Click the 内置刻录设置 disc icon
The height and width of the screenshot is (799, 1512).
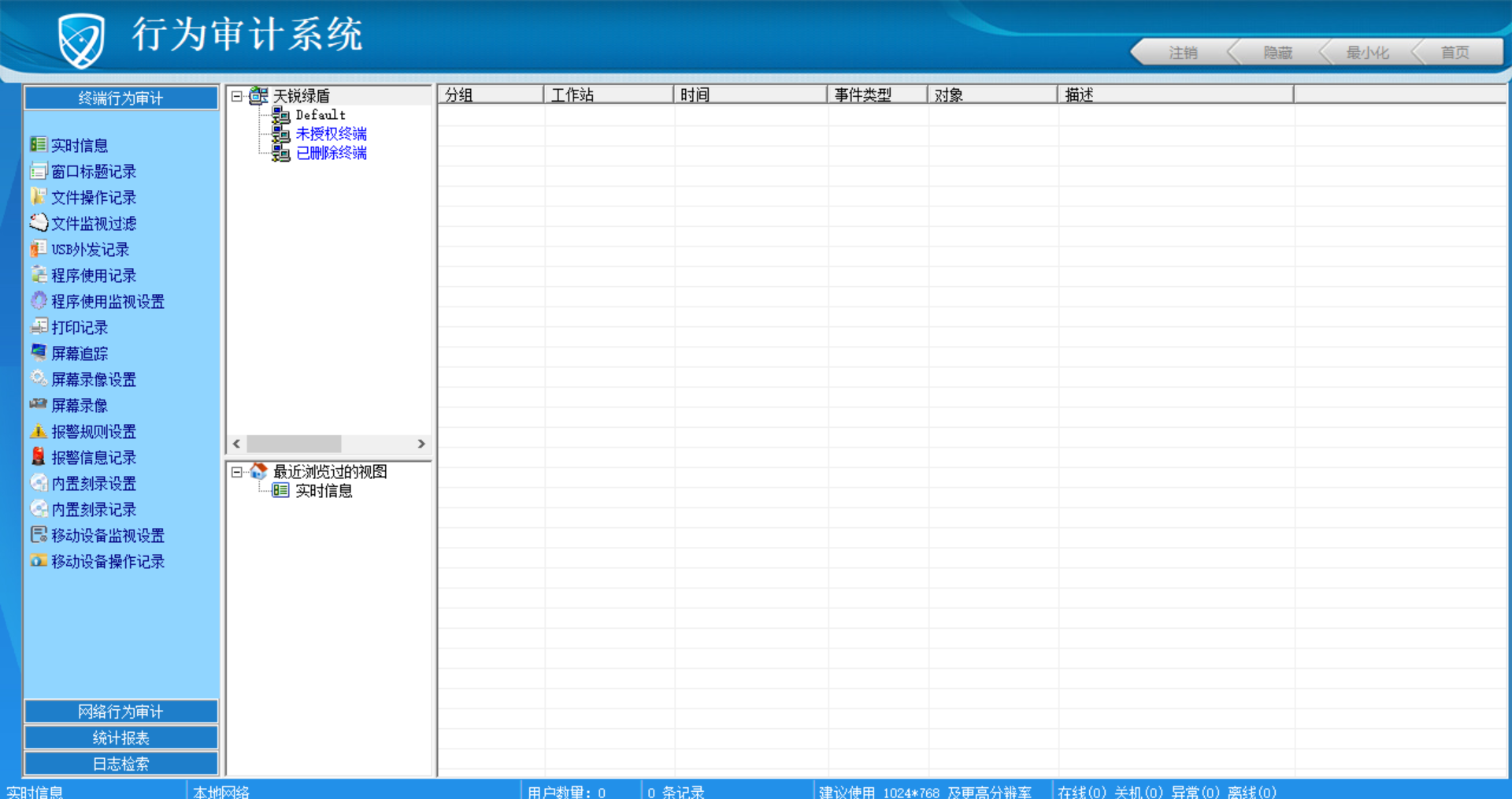(38, 482)
